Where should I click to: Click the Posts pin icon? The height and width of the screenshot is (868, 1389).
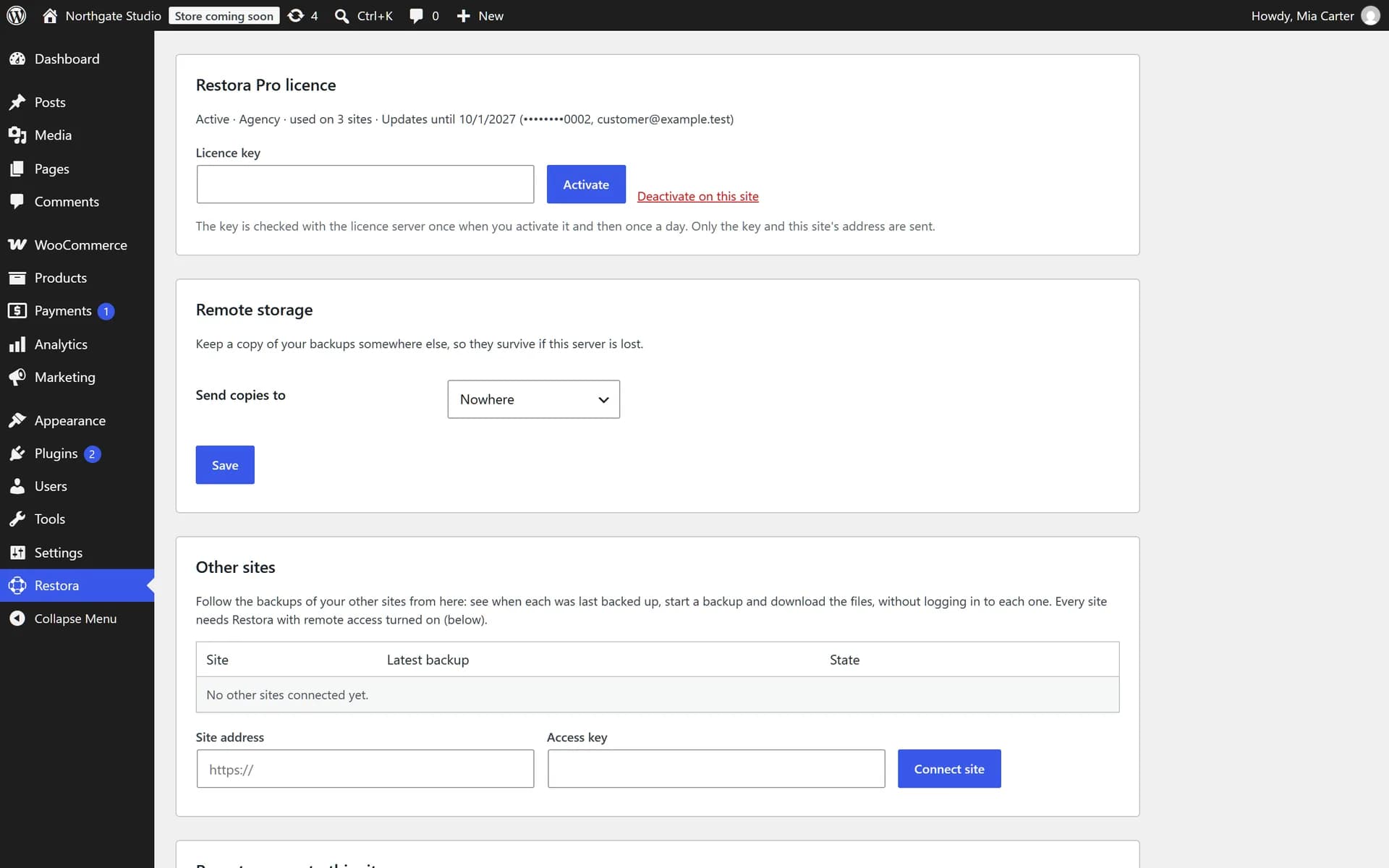(17, 102)
